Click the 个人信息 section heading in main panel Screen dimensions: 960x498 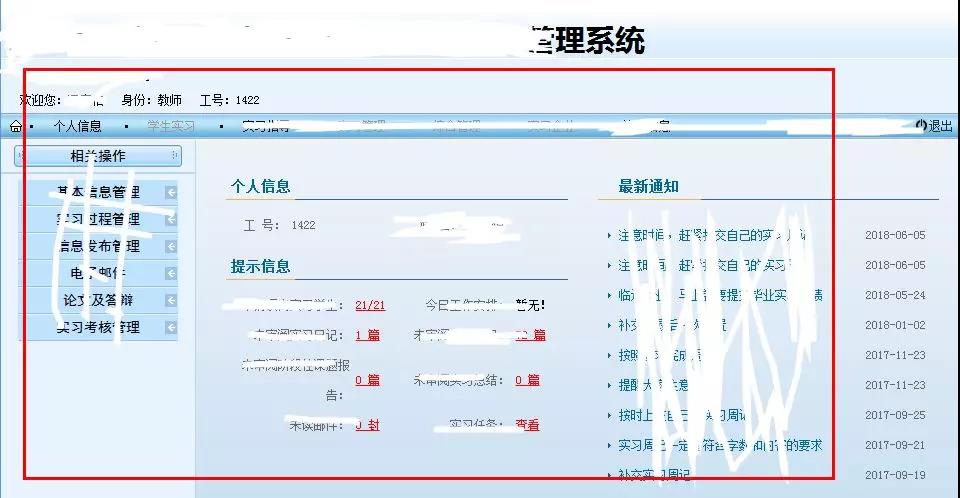pos(260,186)
